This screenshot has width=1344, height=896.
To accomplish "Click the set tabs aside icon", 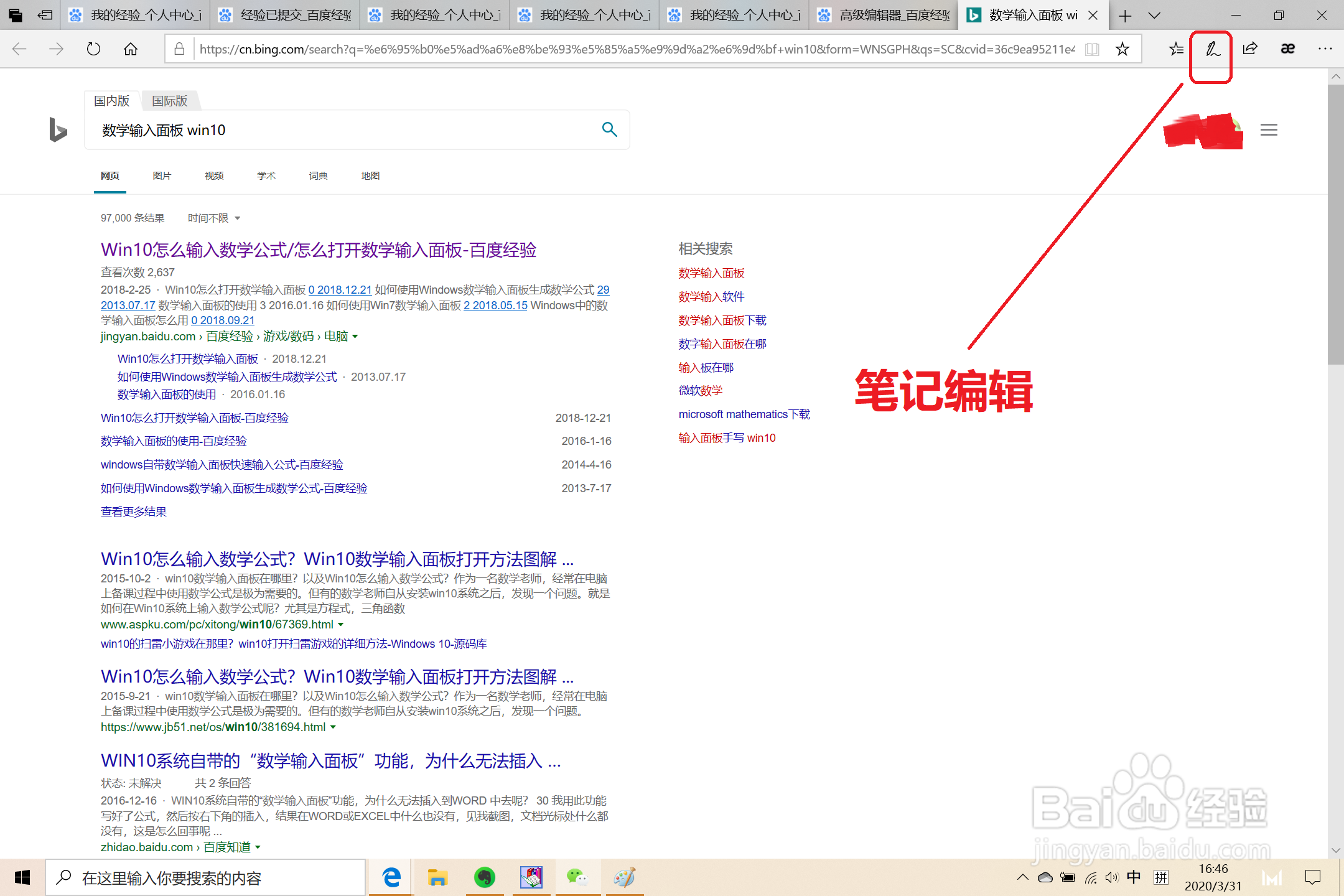I will [x=45, y=15].
